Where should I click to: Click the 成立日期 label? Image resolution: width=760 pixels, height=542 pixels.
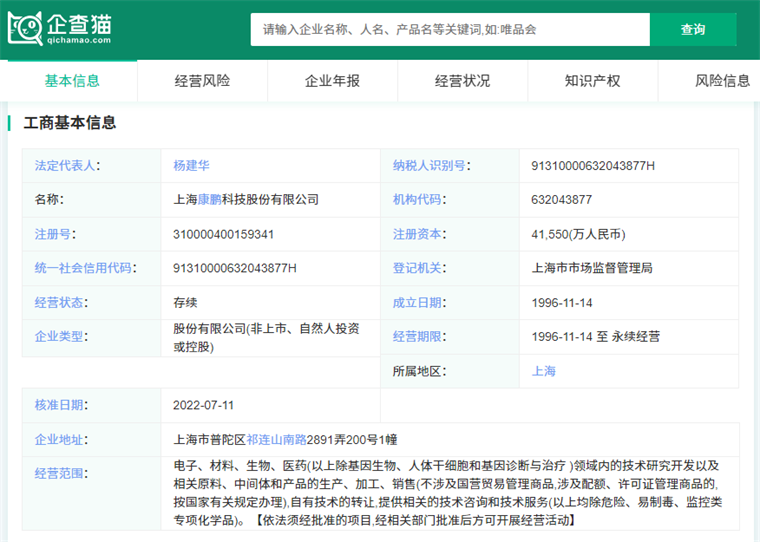pos(419,303)
